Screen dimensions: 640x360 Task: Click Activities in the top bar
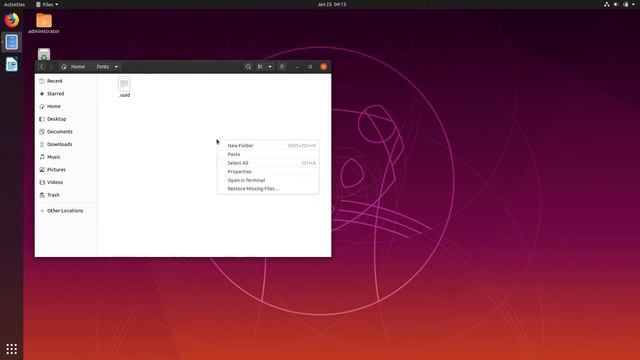(14, 4)
